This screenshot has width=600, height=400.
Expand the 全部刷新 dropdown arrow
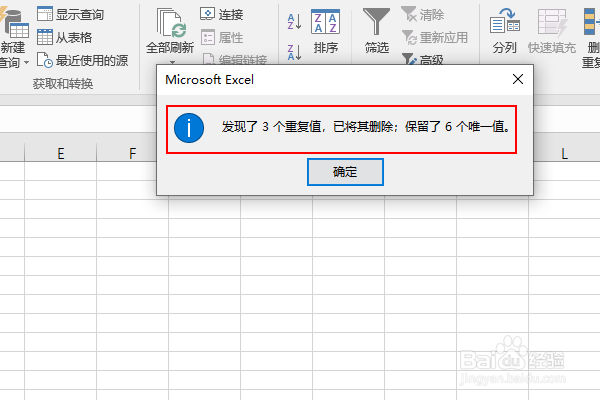(x=172, y=62)
